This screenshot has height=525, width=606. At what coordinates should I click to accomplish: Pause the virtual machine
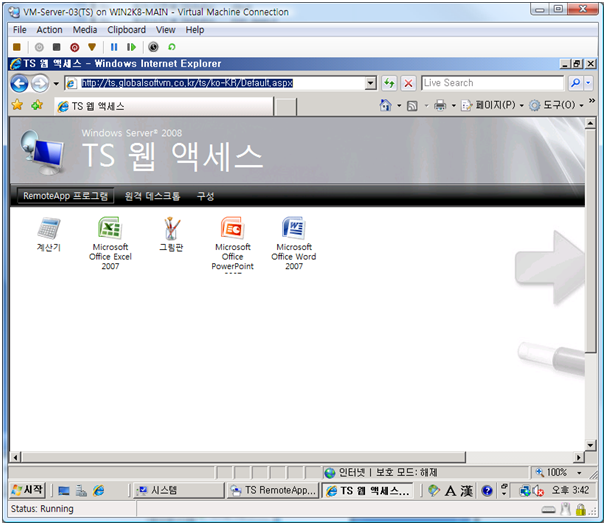click(x=114, y=47)
